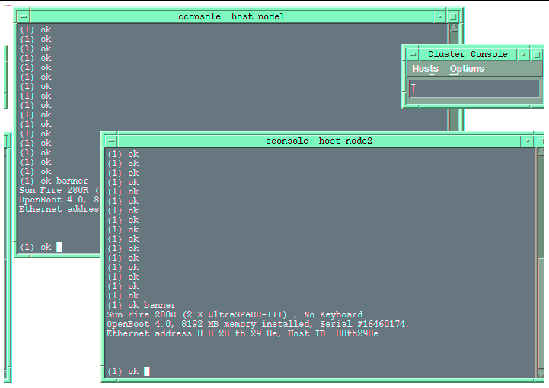Open window menu of host node2 console
The image size is (549, 388).
tap(111, 141)
